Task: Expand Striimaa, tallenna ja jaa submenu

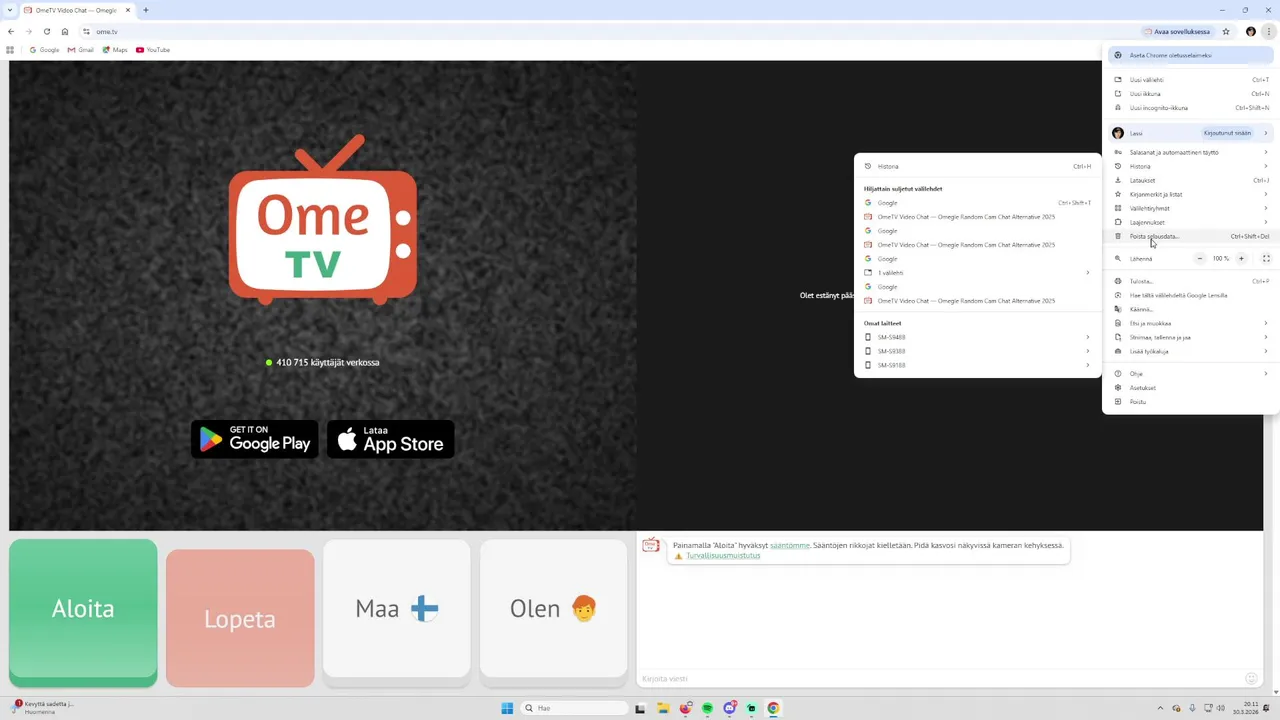Action: 1190,337
